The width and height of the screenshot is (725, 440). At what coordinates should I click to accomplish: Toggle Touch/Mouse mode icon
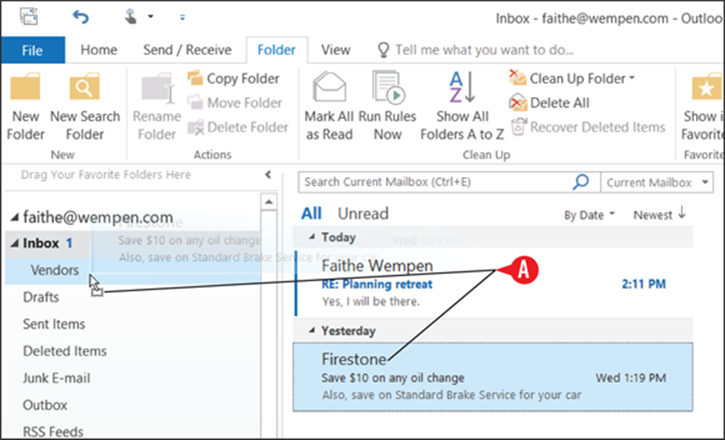[131, 17]
